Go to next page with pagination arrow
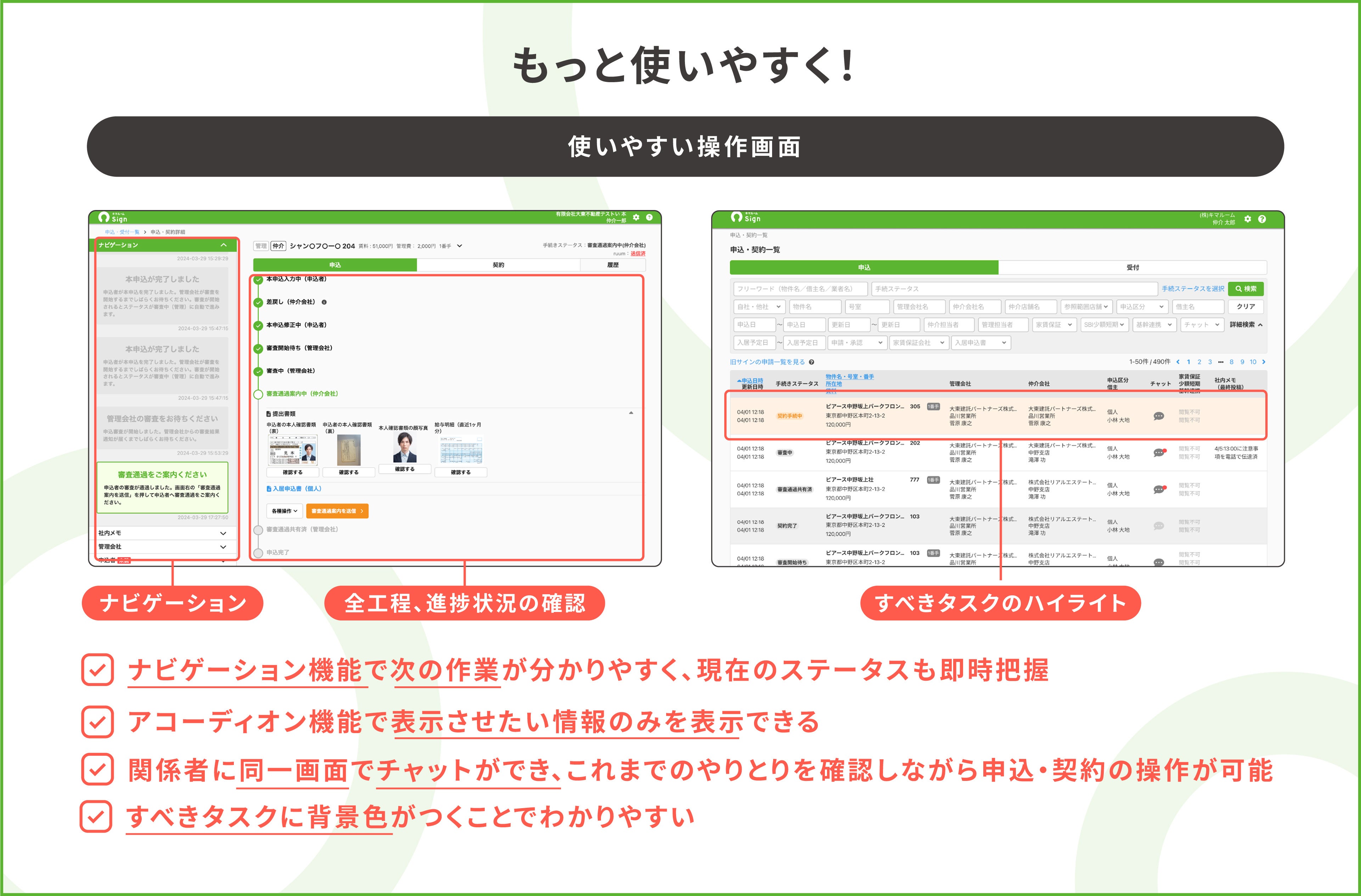The image size is (1361, 896). (1264, 362)
